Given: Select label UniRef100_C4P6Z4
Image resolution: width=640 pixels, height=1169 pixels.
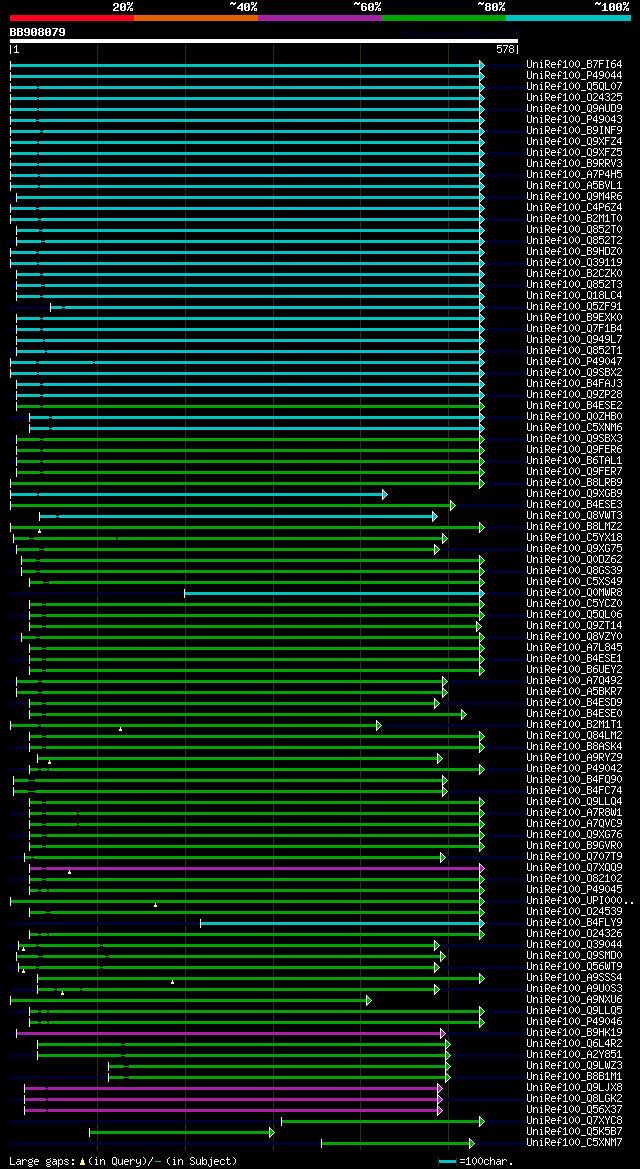Looking at the screenshot, I should click(x=574, y=207).
